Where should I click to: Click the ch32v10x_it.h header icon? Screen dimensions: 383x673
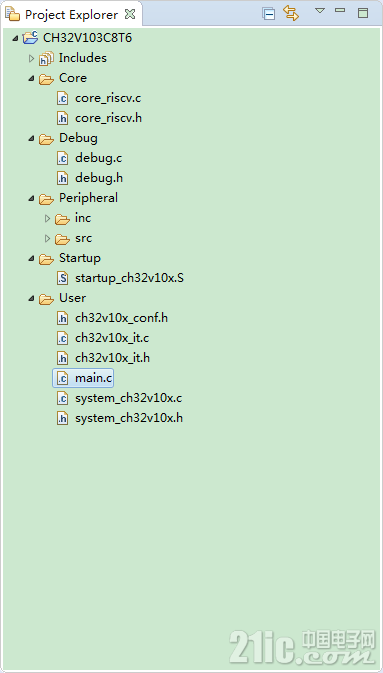click(x=63, y=358)
